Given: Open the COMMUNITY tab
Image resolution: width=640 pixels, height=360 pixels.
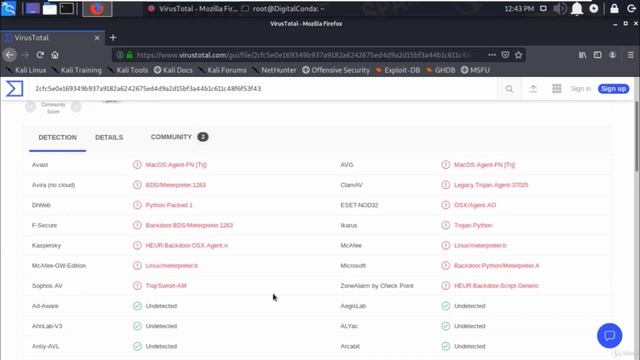Looking at the screenshot, I should click(179, 137).
